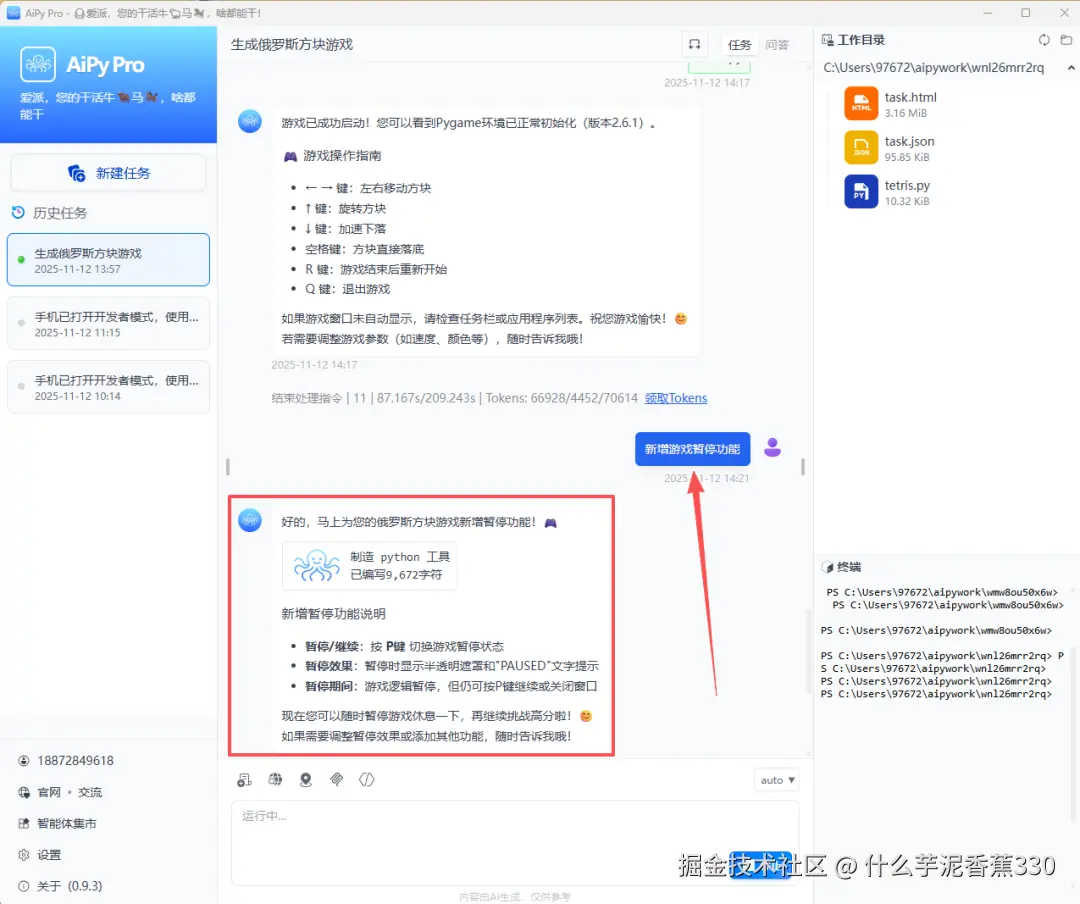Collapse the working directory path with the chevron
The image size is (1080, 904).
click(x=1071, y=67)
